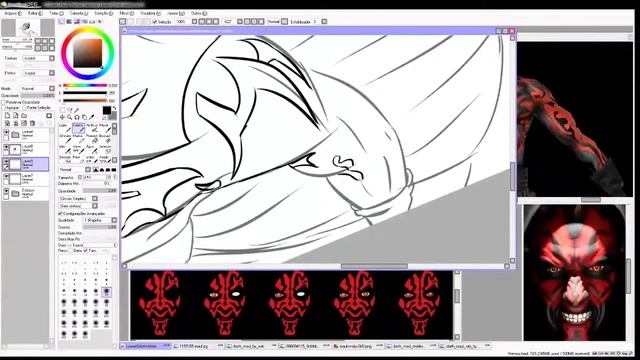
Task: Select the Lápis pencil brush
Action: (65, 128)
